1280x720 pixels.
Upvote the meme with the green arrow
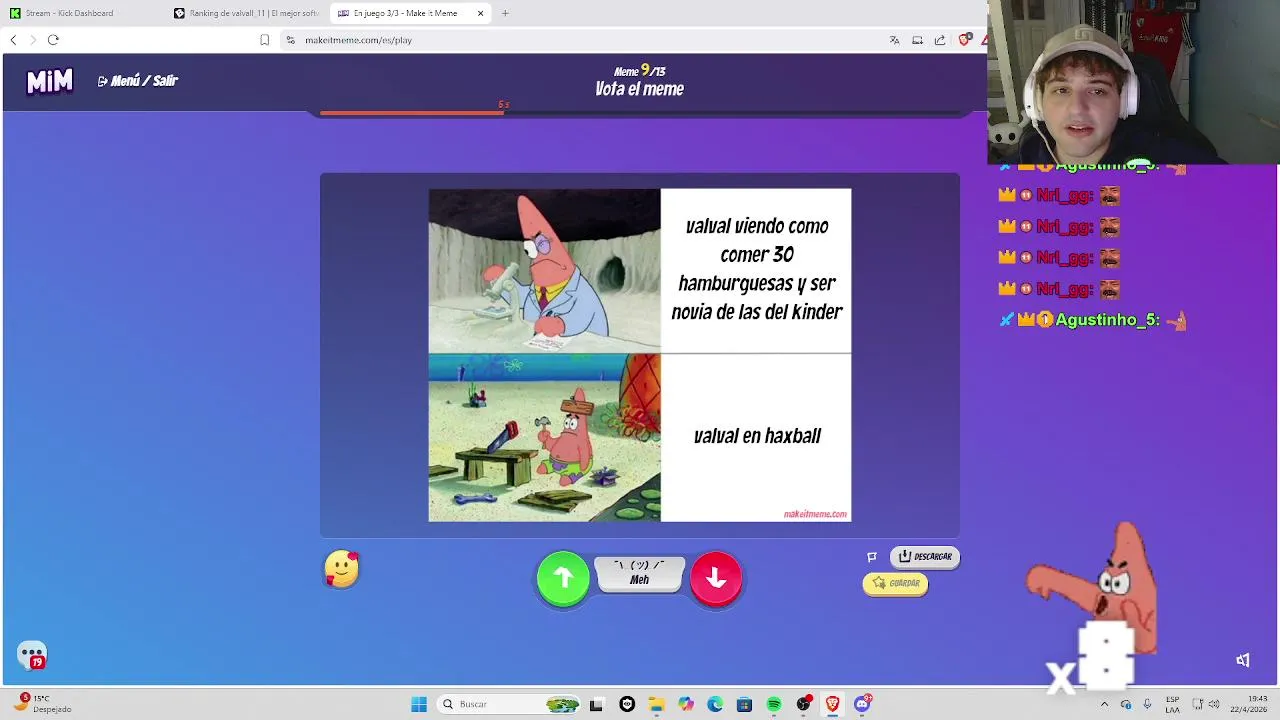click(x=563, y=578)
